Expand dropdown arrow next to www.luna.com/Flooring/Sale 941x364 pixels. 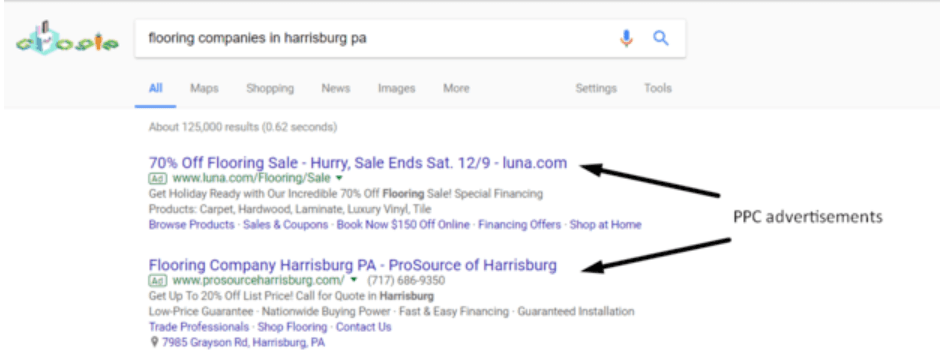coord(339,179)
